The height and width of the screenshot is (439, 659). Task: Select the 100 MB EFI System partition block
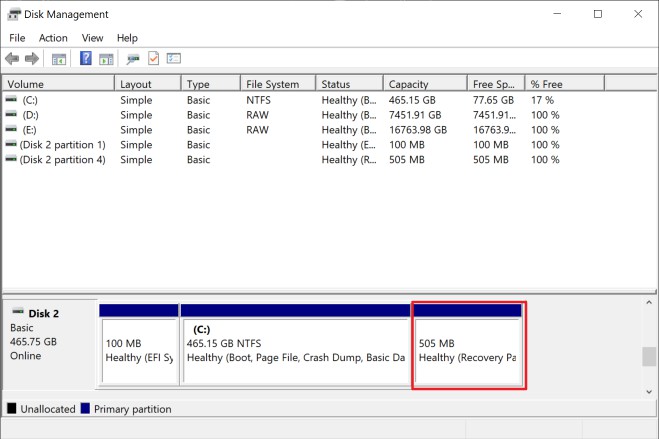tap(139, 344)
